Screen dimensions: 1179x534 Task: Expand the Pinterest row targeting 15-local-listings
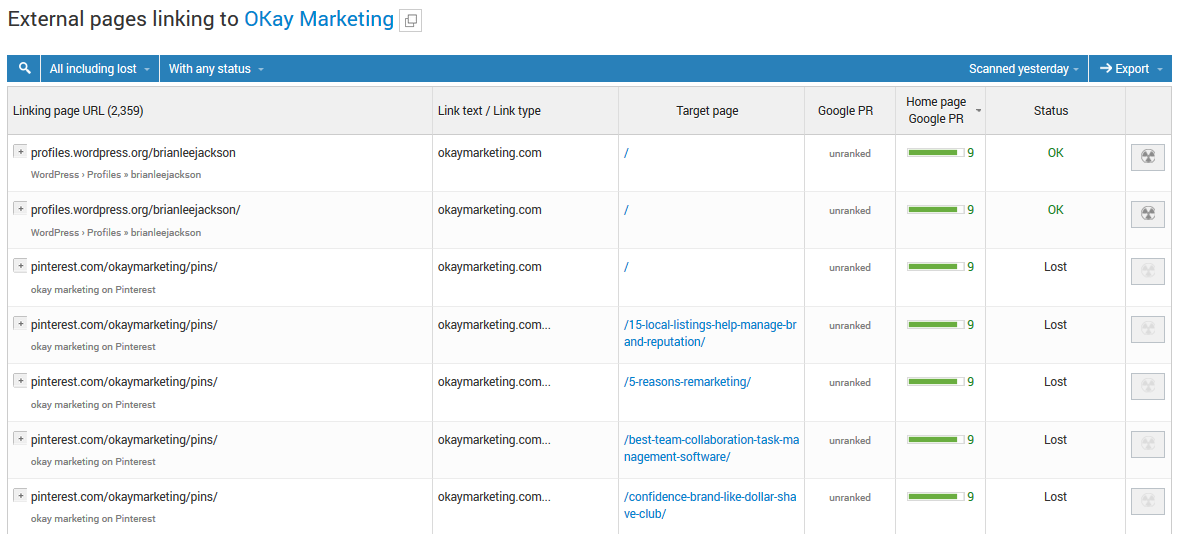click(20, 324)
